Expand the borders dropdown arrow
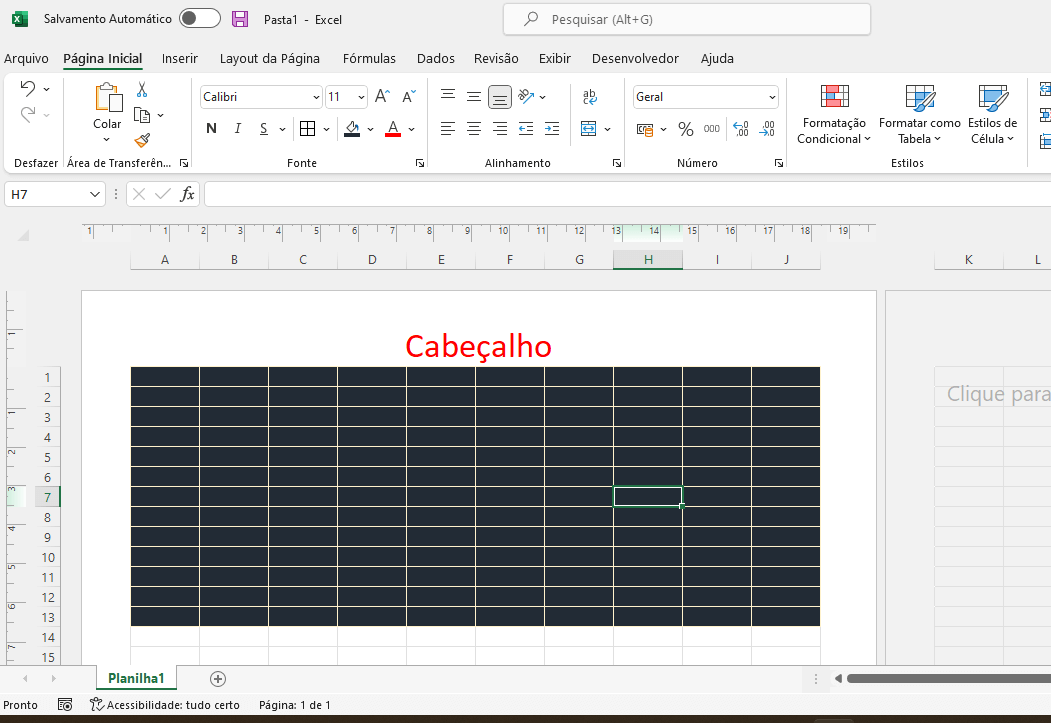Viewport: 1051px width, 723px height. point(326,129)
